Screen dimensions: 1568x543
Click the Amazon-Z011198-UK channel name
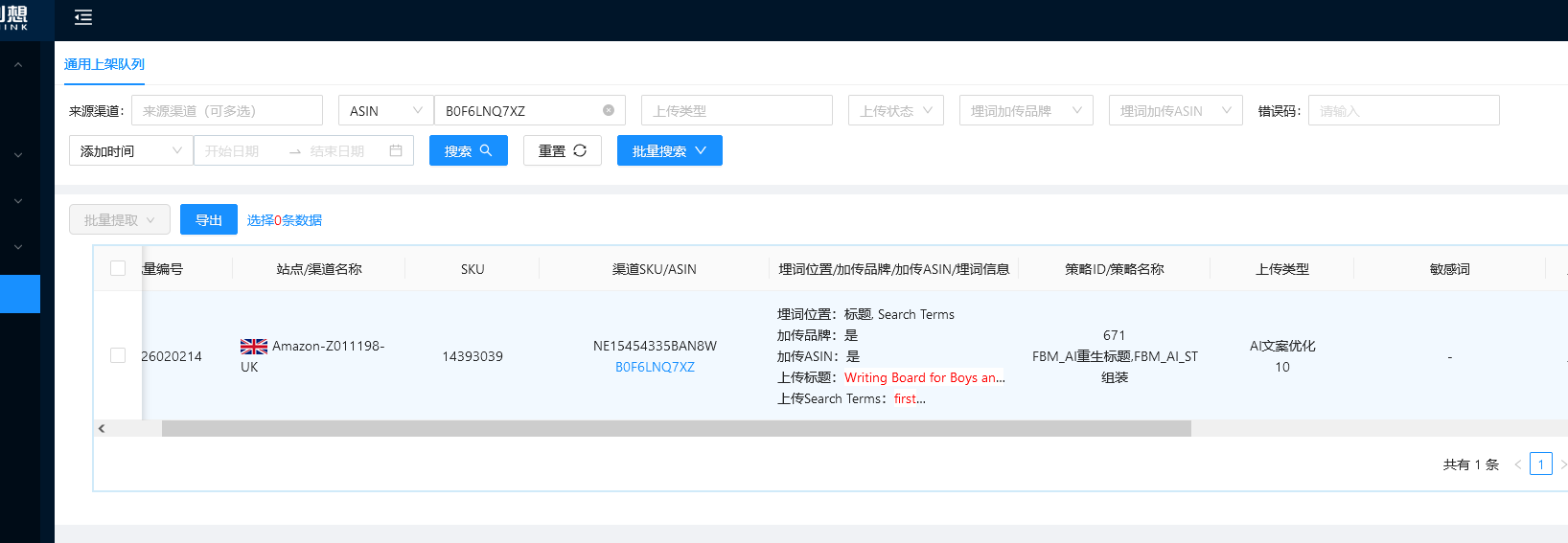312,356
